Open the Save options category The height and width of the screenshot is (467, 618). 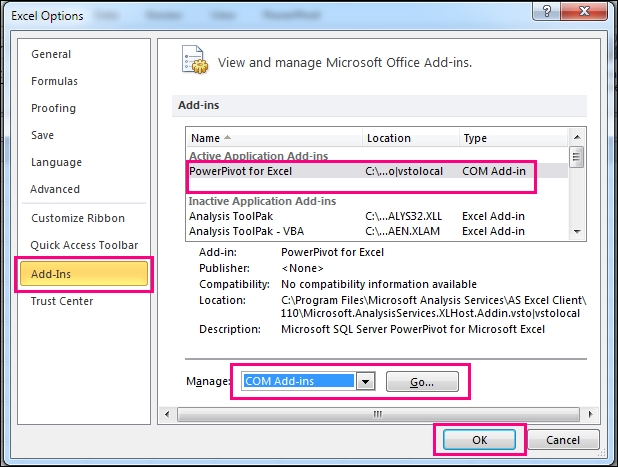[43, 135]
